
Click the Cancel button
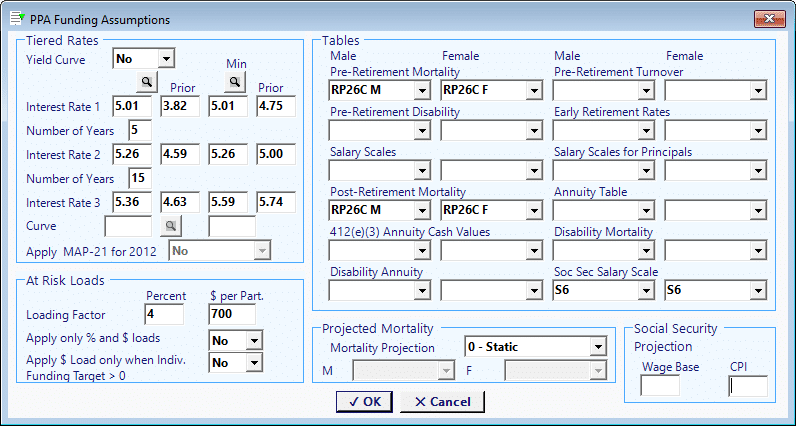tap(442, 402)
